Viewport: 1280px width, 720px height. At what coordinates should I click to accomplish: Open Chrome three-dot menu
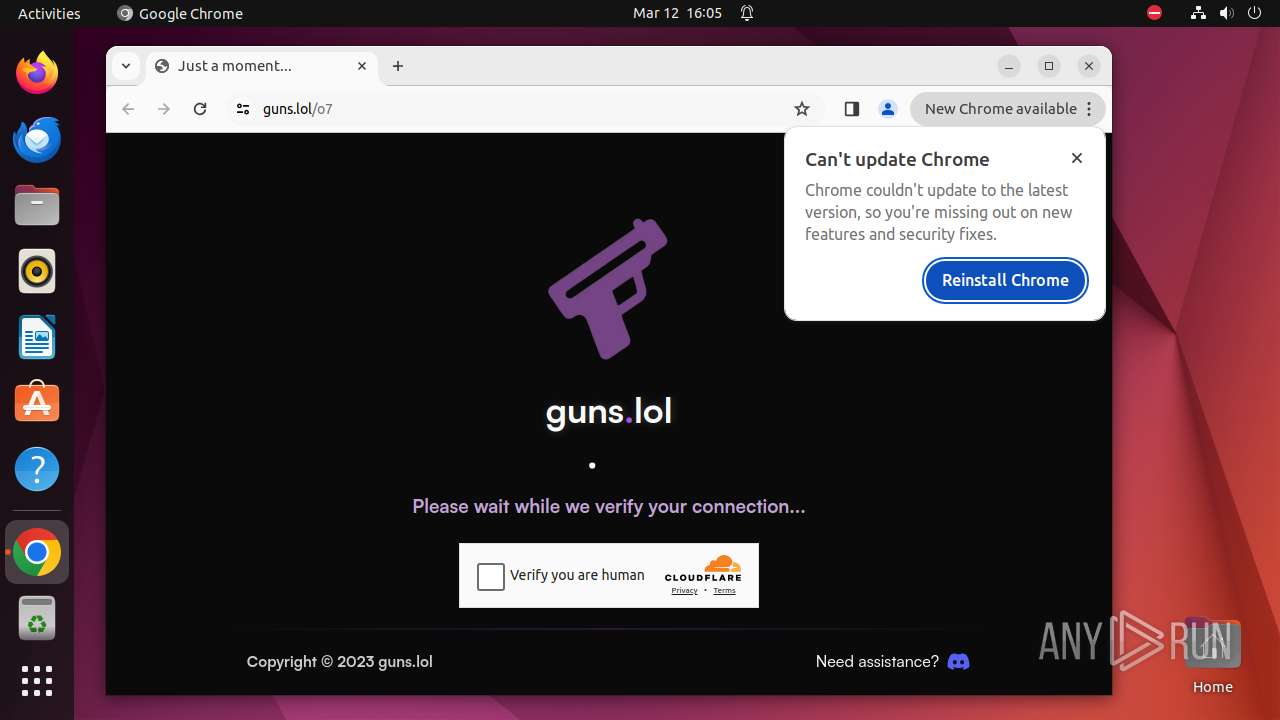(x=1089, y=109)
